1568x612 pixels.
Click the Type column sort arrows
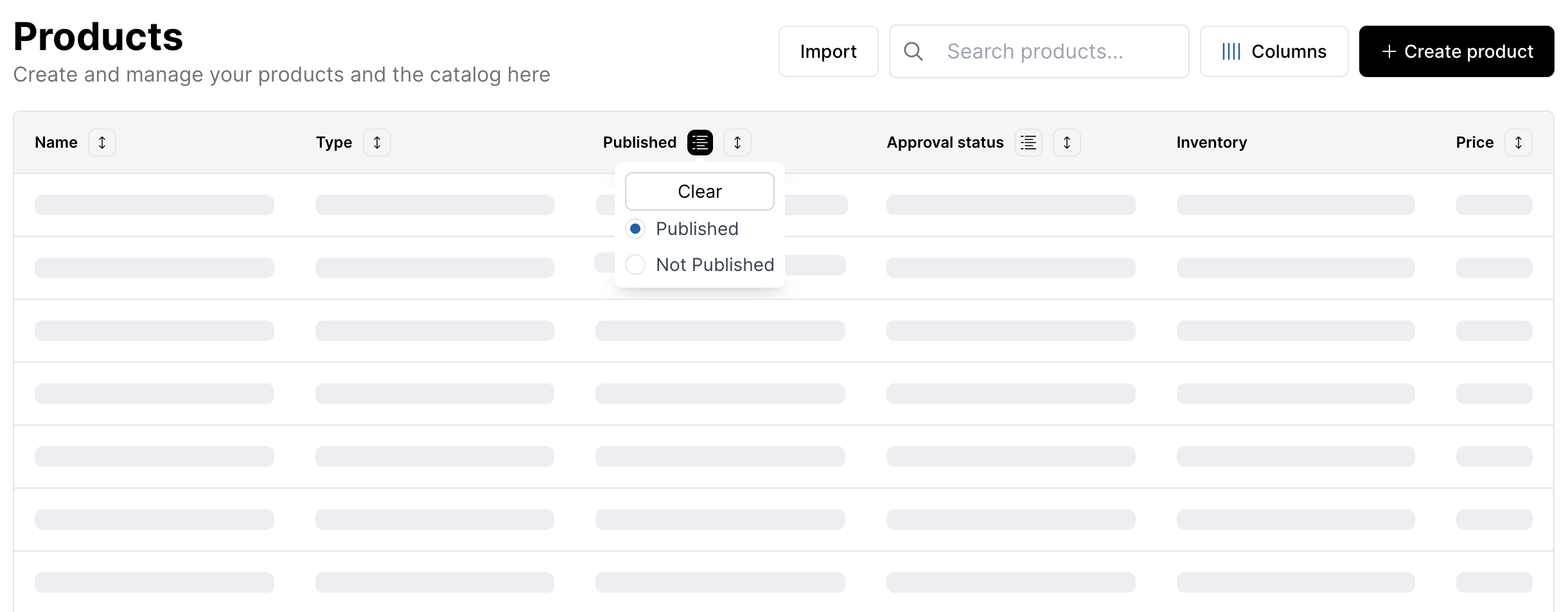click(377, 143)
